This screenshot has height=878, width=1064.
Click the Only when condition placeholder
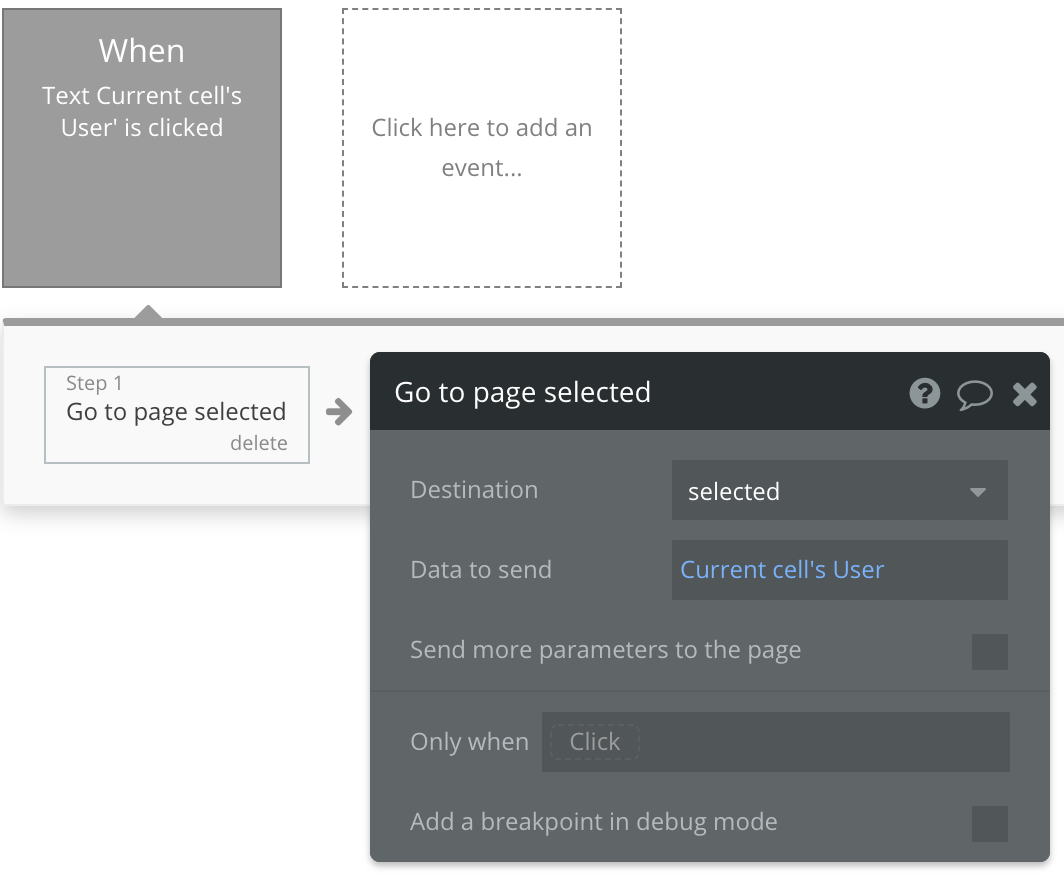pyautogui.click(x=595, y=742)
